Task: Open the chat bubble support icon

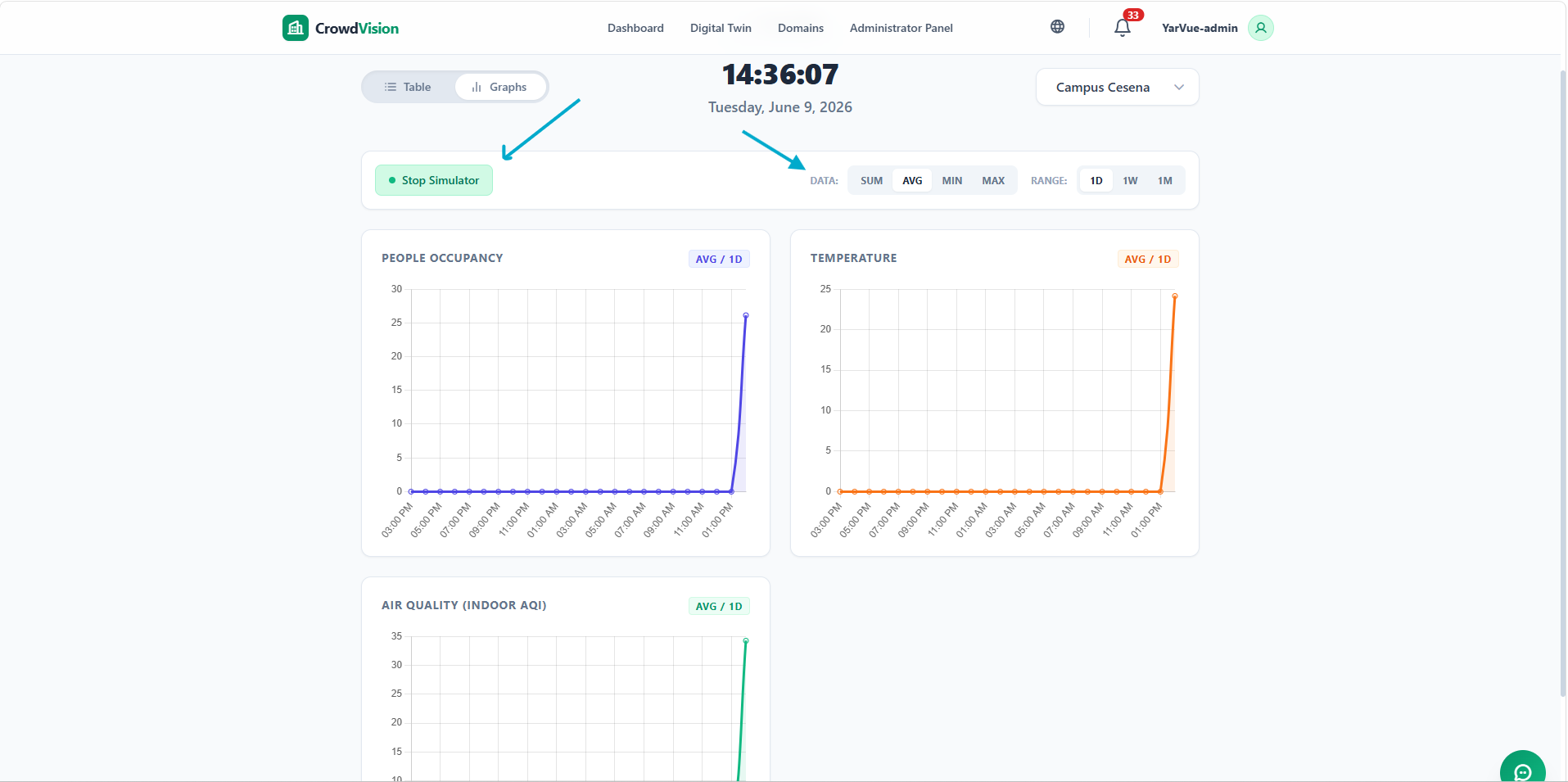Action: click(1523, 771)
